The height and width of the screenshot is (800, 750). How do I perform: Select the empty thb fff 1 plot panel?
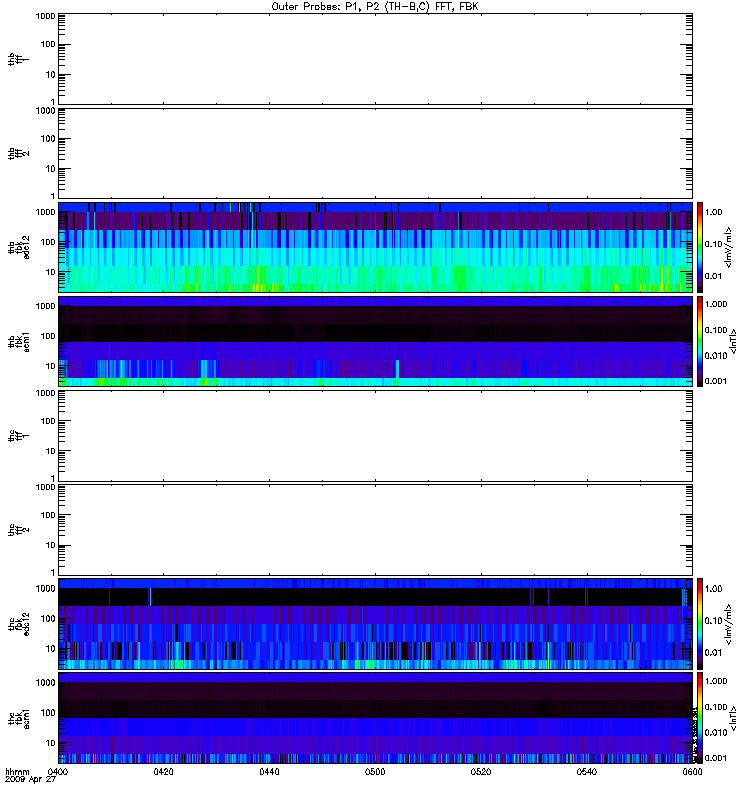pos(376,59)
